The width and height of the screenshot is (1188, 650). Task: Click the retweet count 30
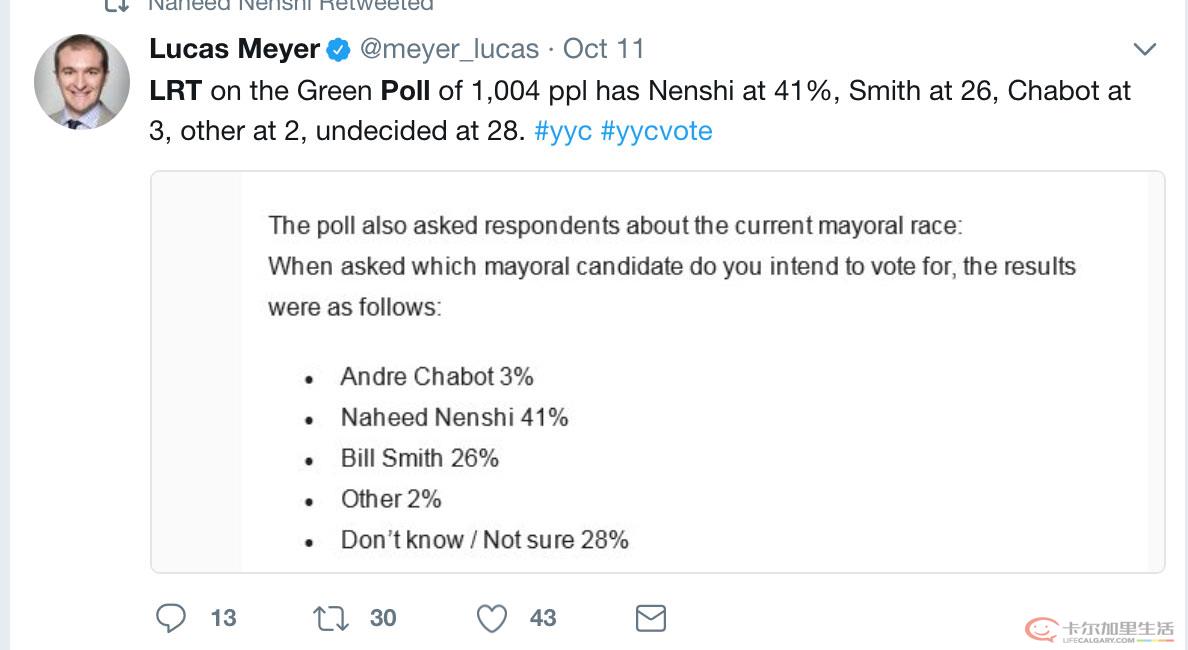(x=383, y=618)
